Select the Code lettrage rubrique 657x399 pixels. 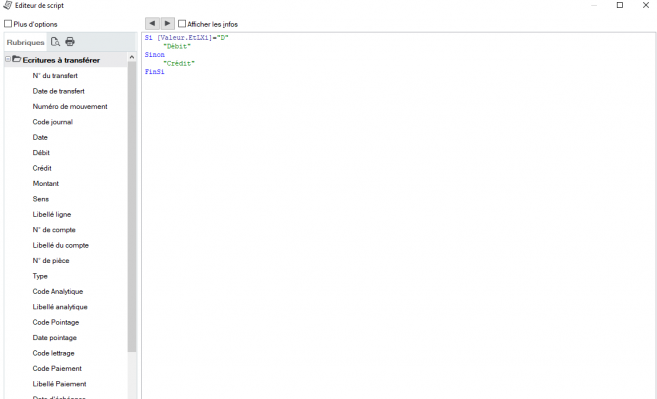tap(53, 353)
